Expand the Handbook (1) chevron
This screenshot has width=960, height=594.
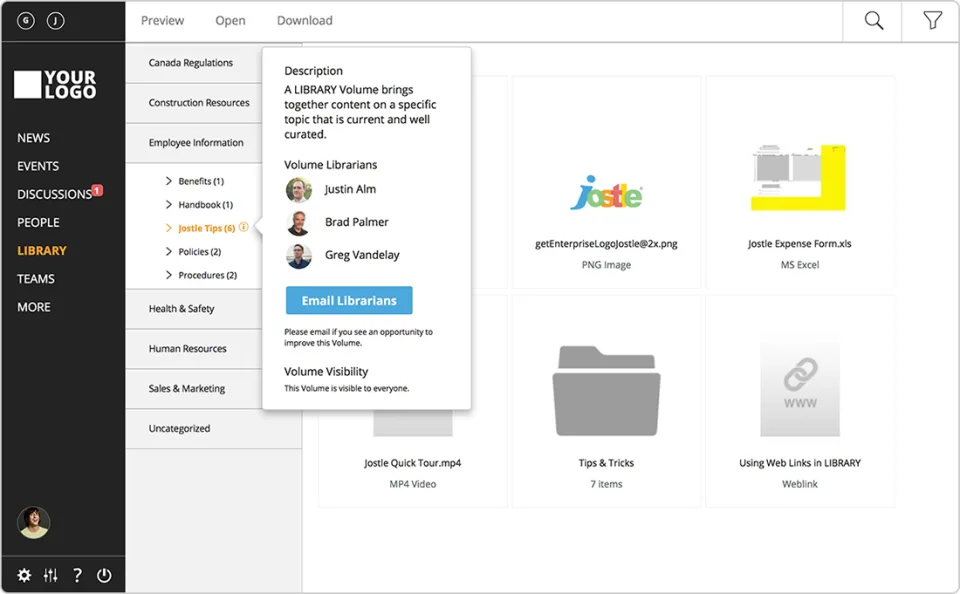(168, 204)
